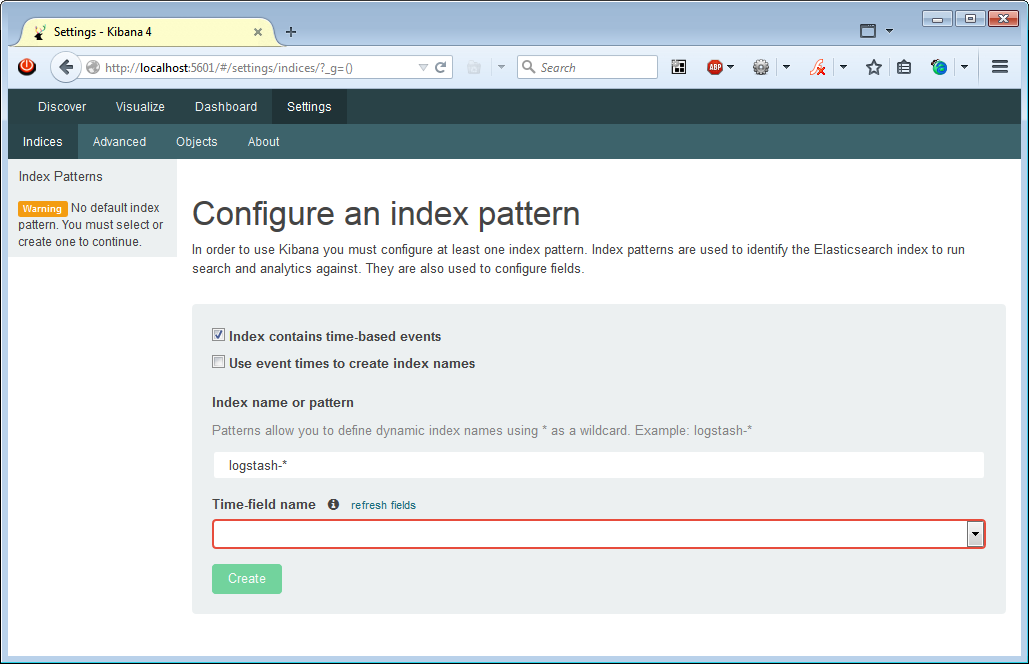This screenshot has height=664, width=1029.
Task: Open the ABP icon dropdown arrow
Action: 730,67
